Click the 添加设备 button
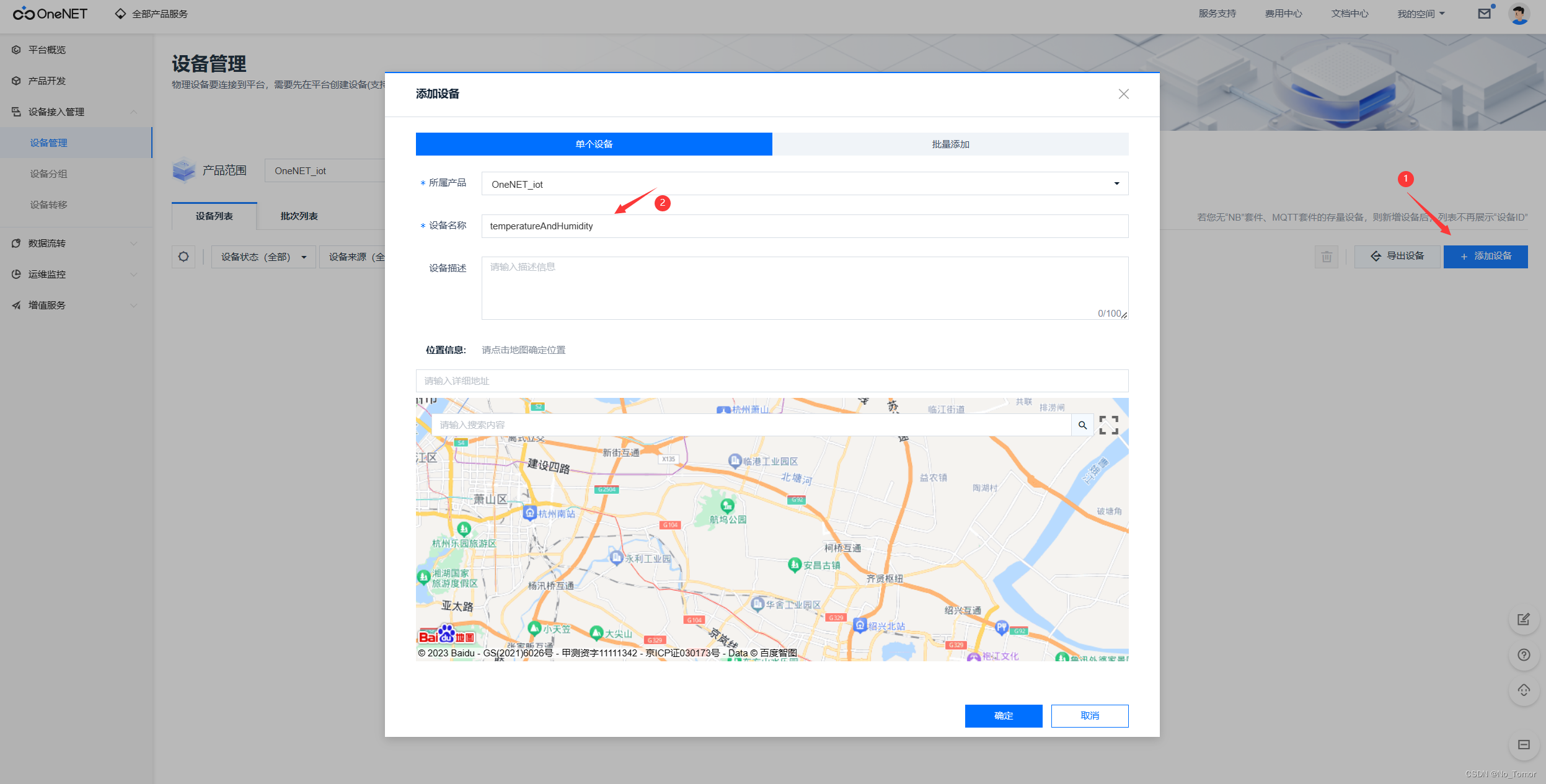The image size is (1546, 784). click(1485, 257)
